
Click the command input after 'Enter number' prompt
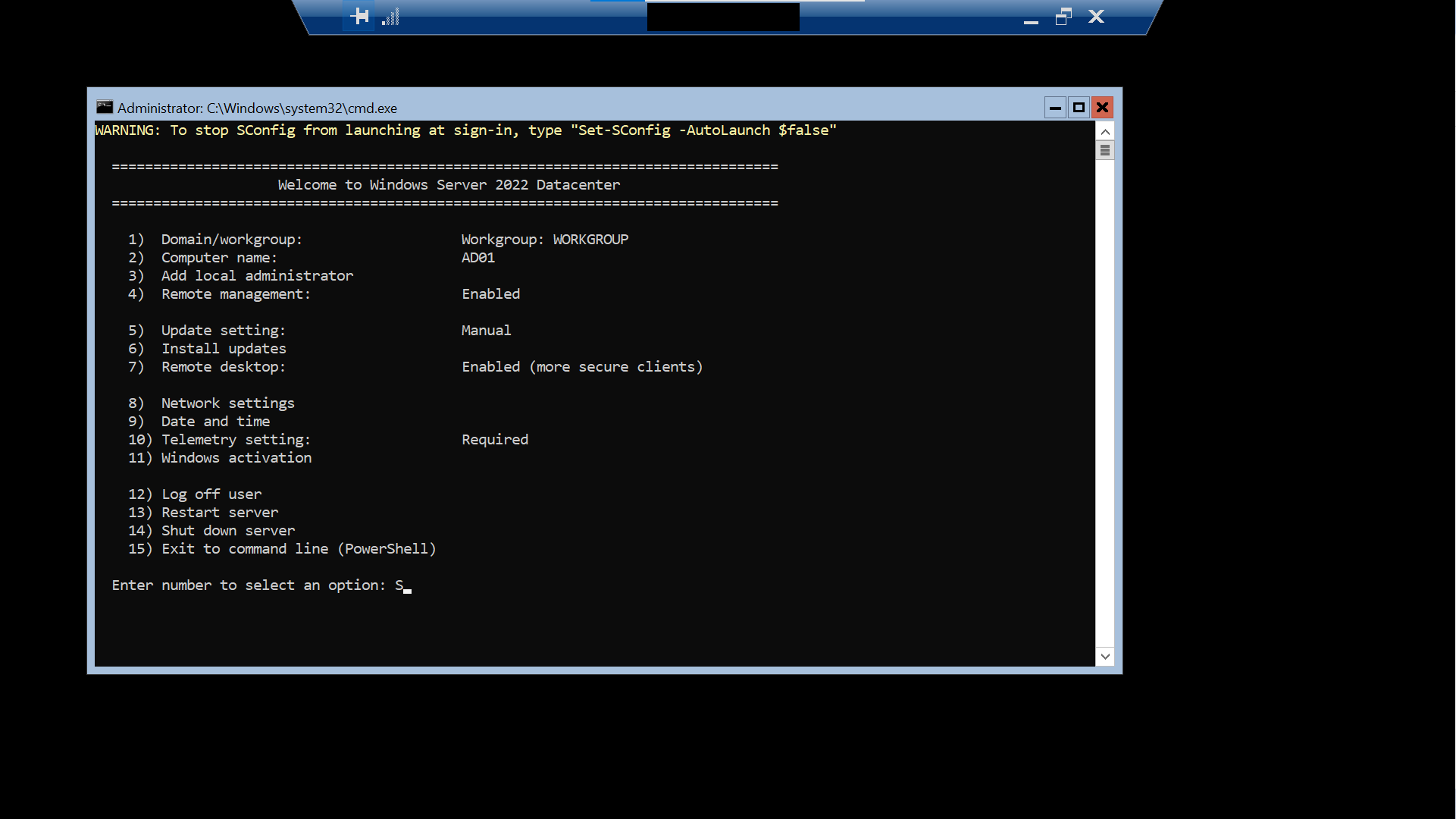[406, 585]
